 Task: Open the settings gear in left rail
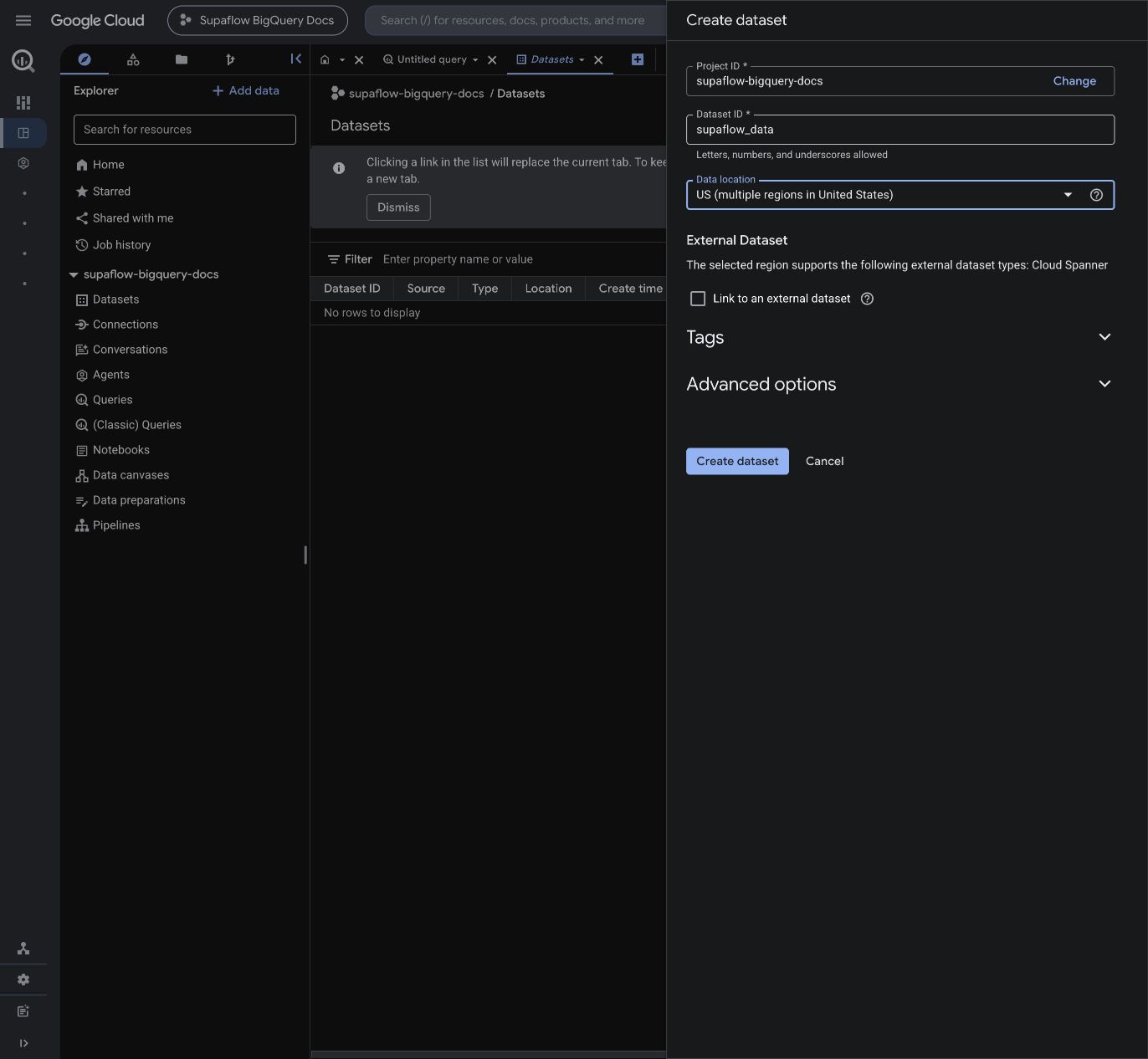click(23, 980)
